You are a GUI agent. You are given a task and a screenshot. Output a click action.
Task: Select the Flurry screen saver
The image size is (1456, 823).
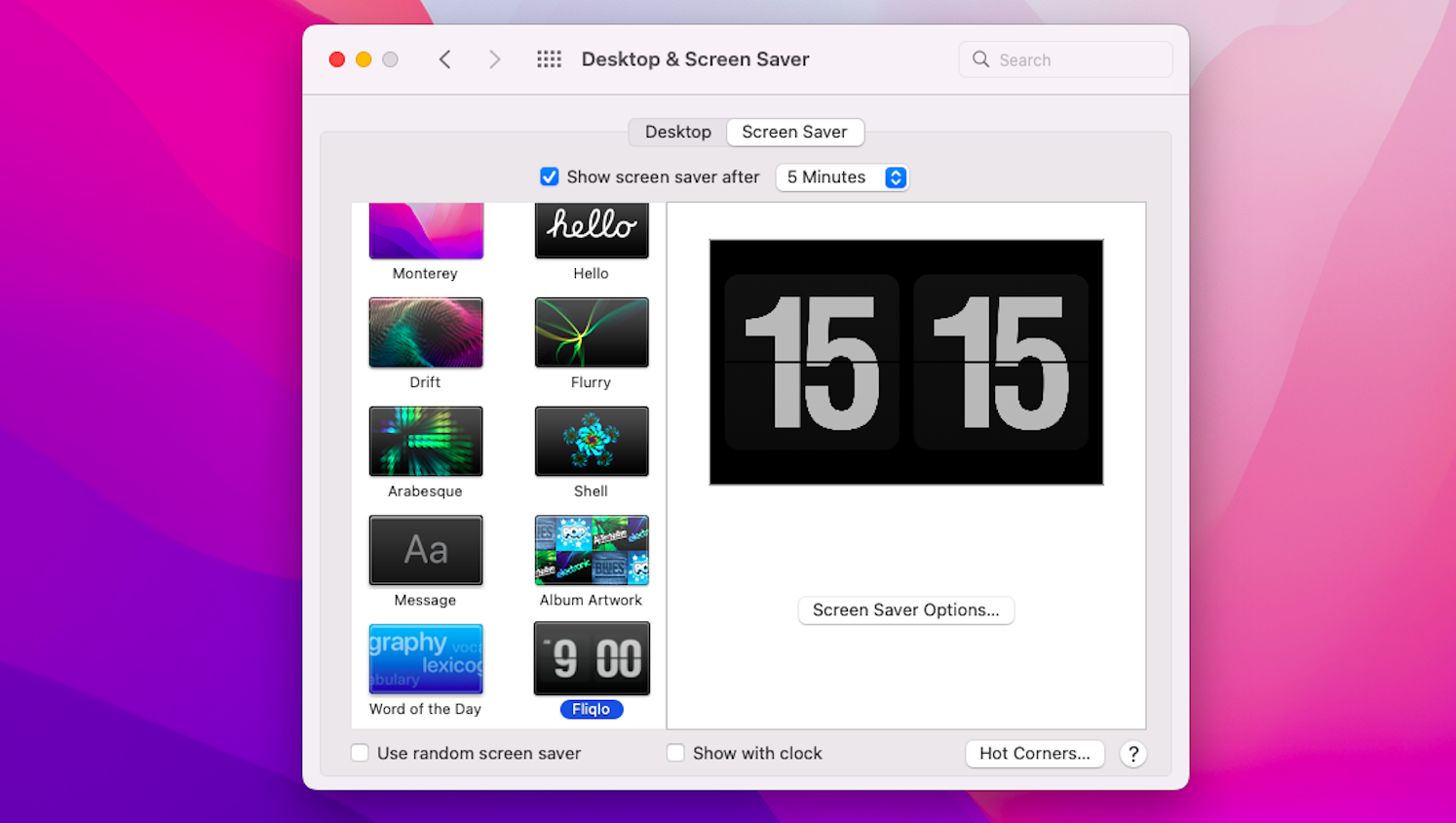coord(591,332)
